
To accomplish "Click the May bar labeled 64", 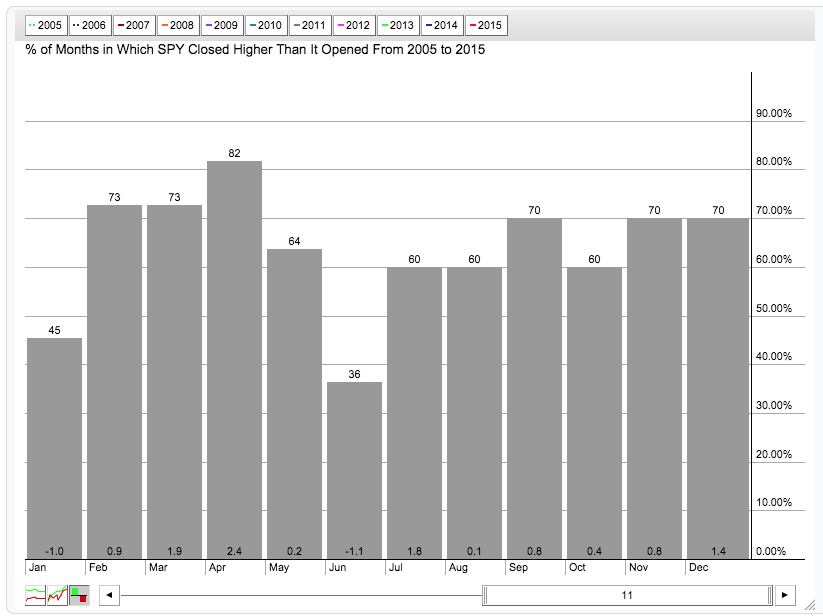I will coord(294,403).
